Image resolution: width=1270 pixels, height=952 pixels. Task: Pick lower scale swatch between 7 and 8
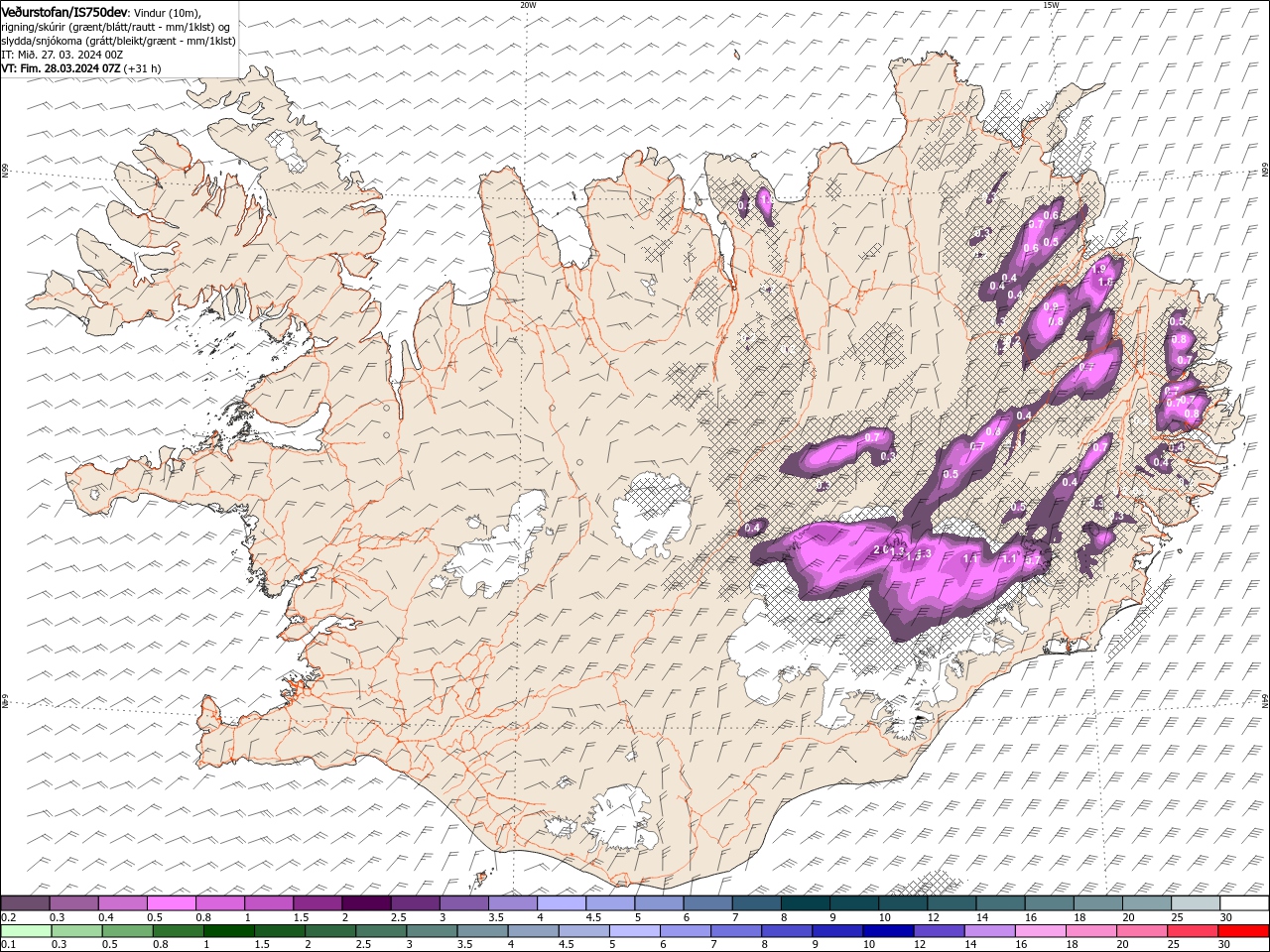click(x=736, y=931)
